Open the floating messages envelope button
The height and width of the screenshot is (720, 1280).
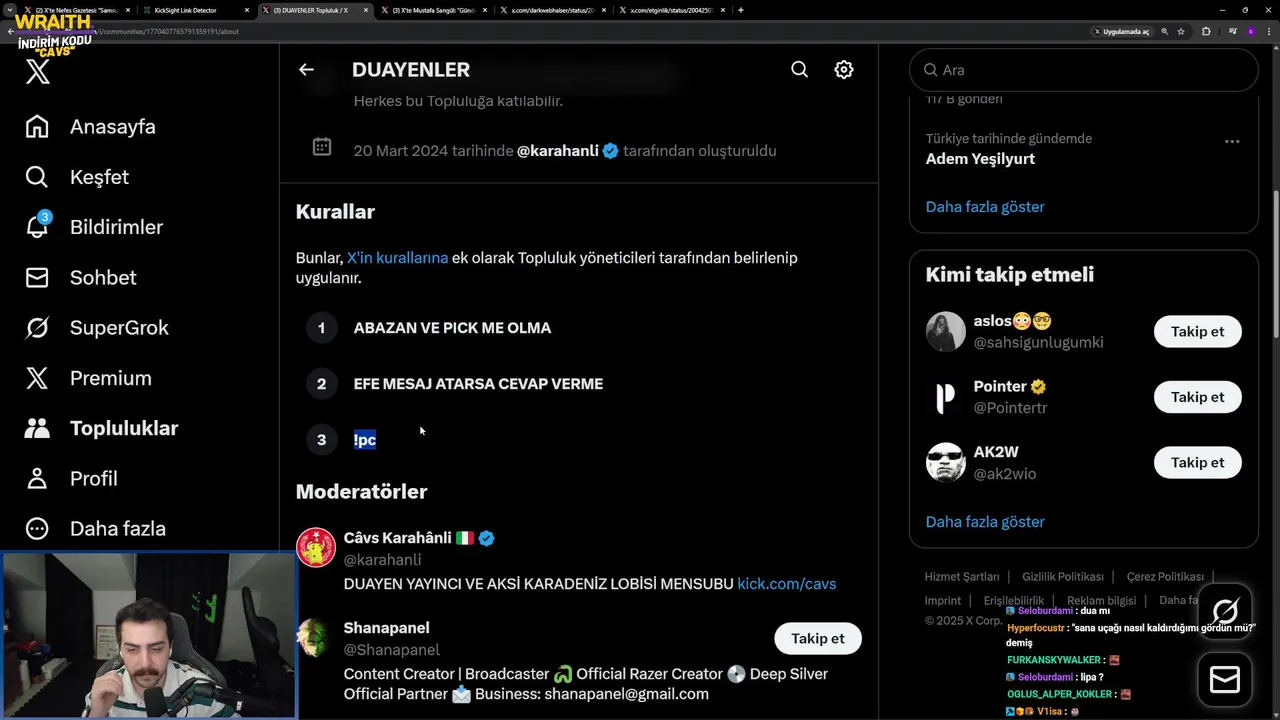(x=1225, y=679)
